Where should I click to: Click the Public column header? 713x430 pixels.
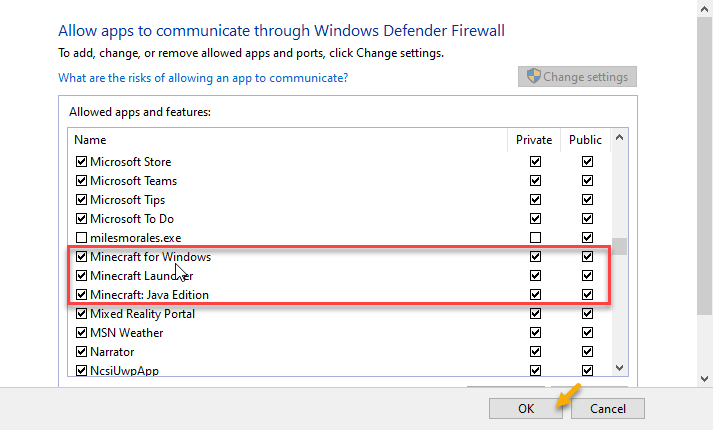tap(586, 140)
